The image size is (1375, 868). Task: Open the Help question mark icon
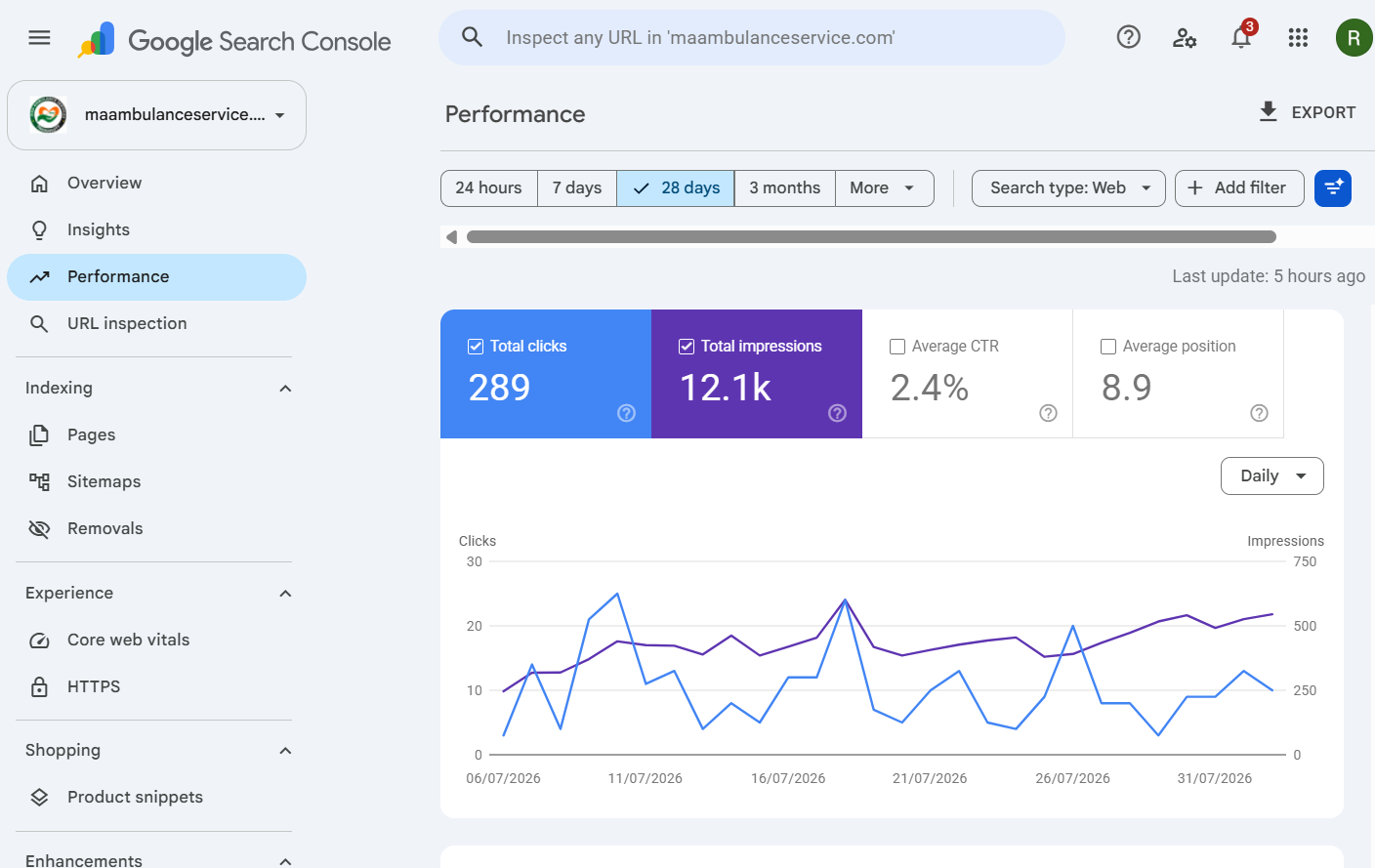click(x=1128, y=37)
